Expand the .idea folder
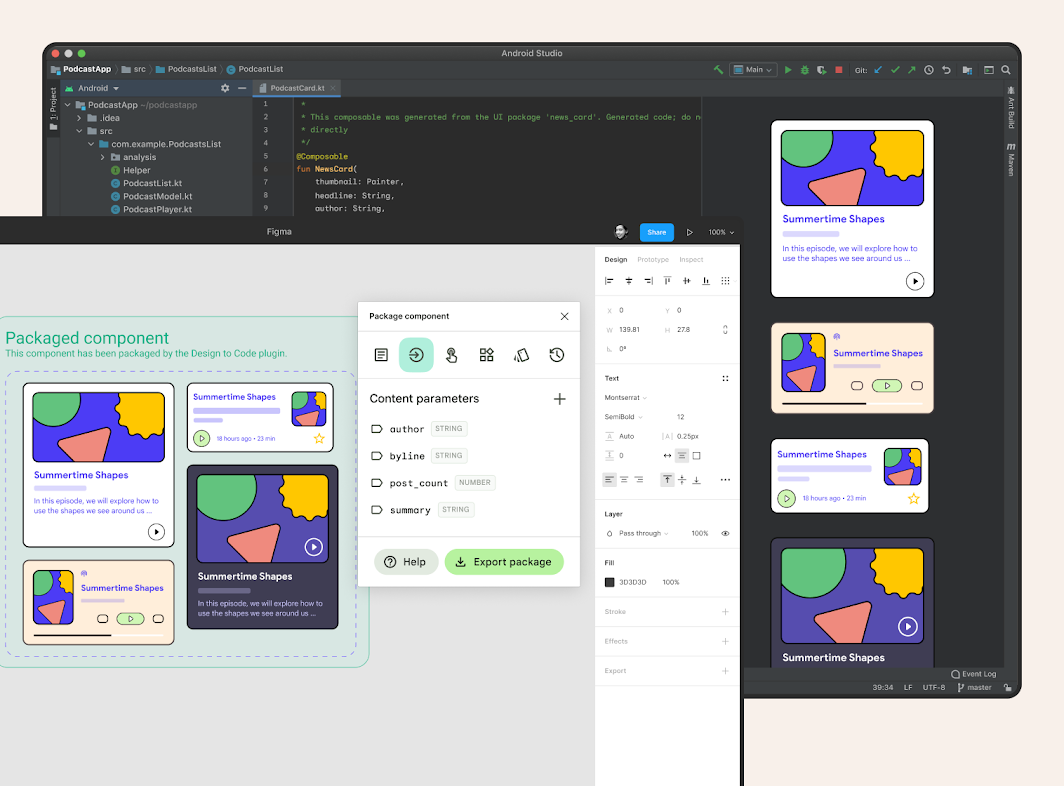Image resolution: width=1064 pixels, height=786 pixels. click(79, 117)
